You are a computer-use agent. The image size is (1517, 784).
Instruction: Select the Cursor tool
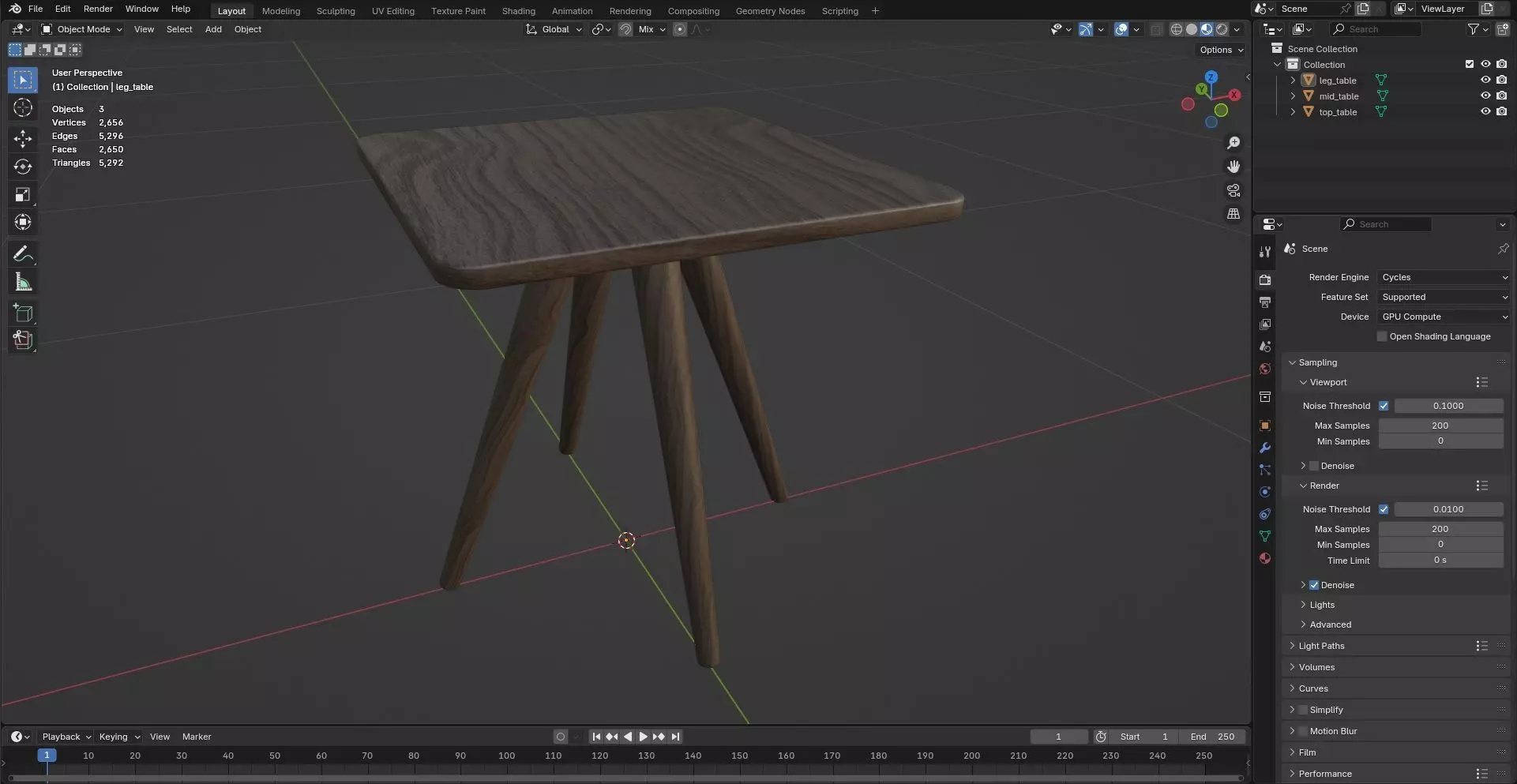click(23, 107)
